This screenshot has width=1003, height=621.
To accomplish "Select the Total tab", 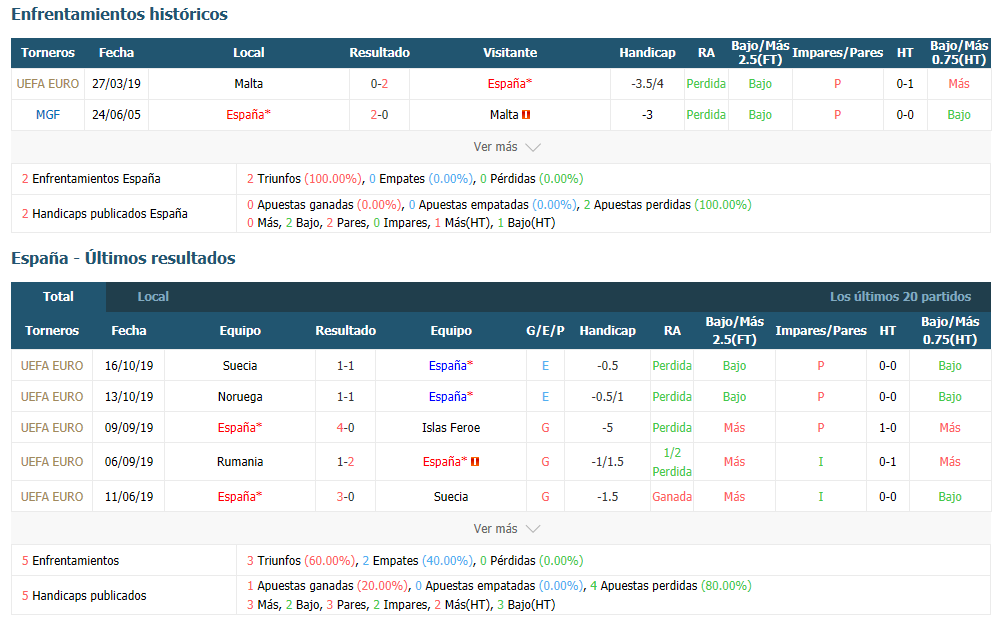I will point(58,297).
